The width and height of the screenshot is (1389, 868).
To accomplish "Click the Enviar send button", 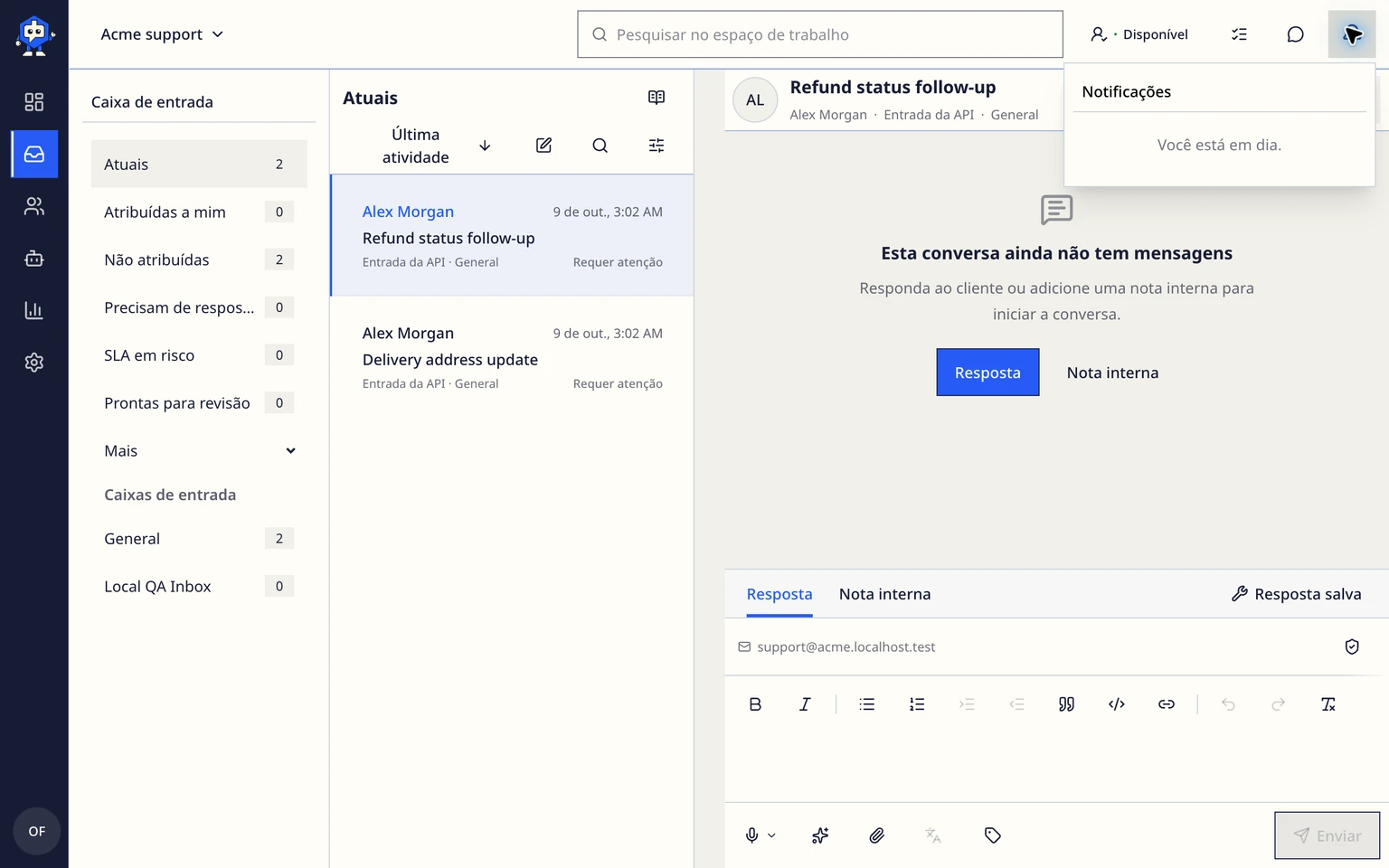I will tap(1327, 835).
